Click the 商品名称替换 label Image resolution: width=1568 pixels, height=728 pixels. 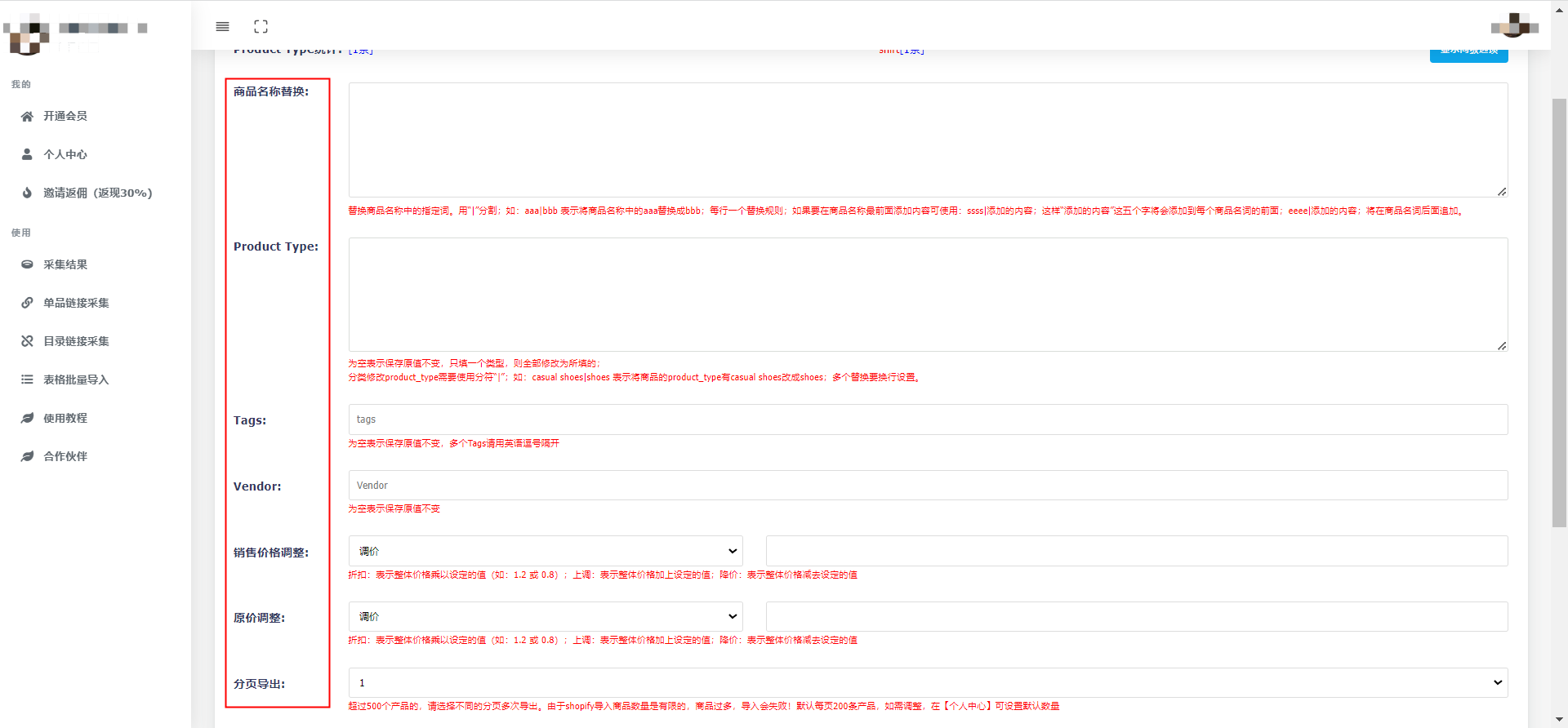[x=271, y=91]
